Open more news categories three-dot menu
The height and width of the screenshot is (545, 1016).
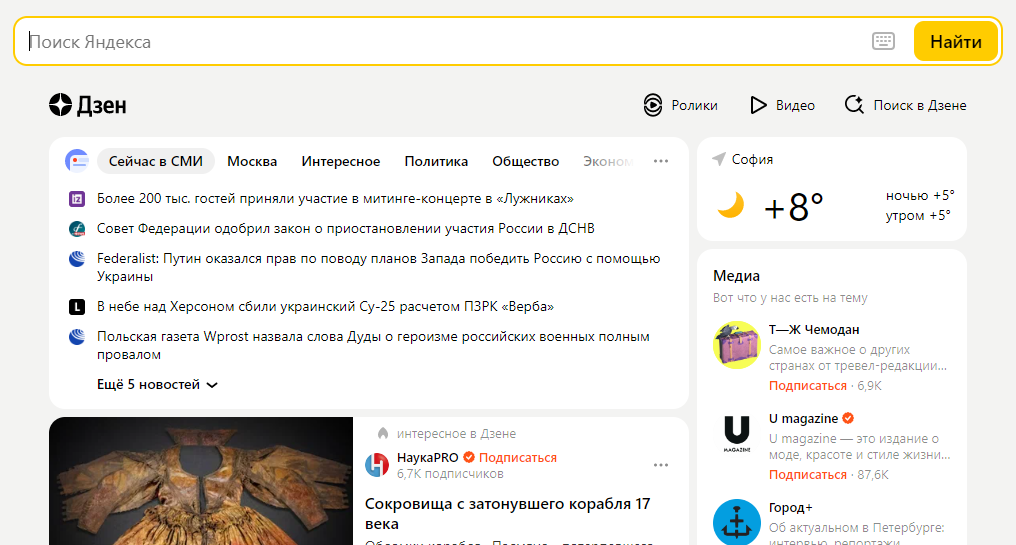click(x=661, y=161)
